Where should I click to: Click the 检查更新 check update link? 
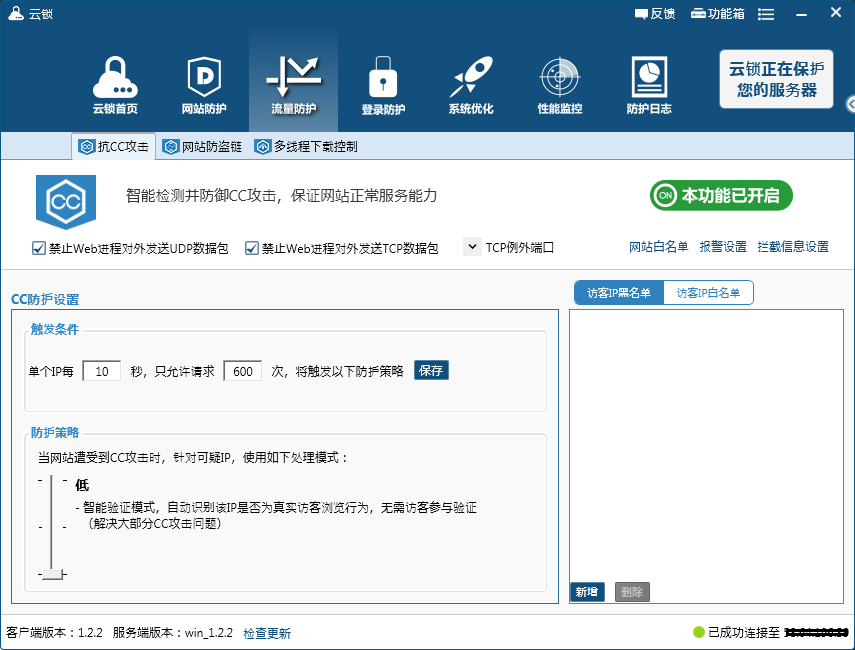point(267,633)
